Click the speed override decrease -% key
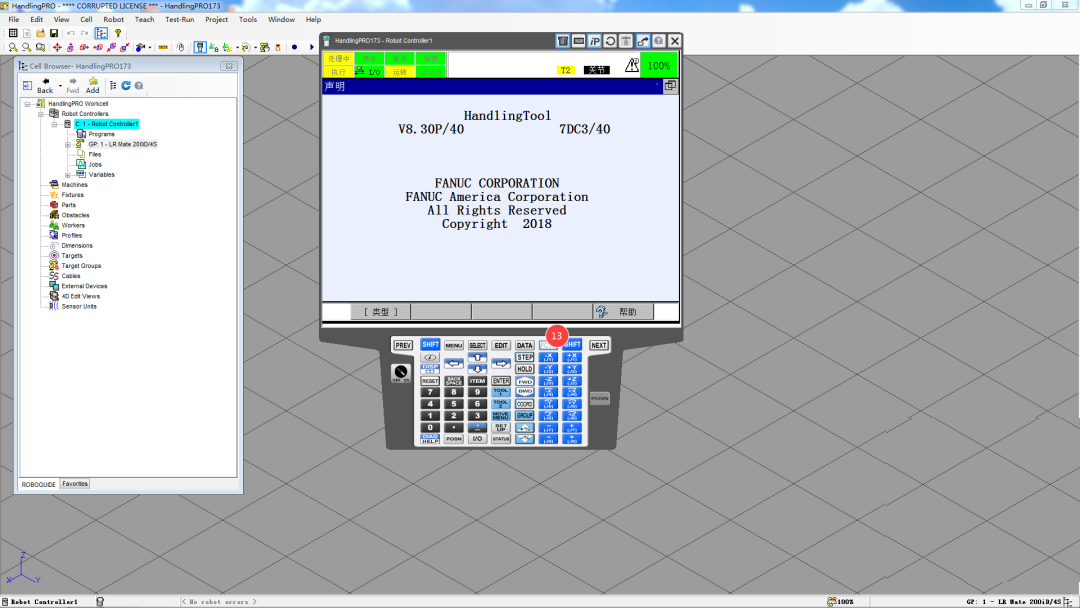The image size is (1080, 608). [x=525, y=439]
